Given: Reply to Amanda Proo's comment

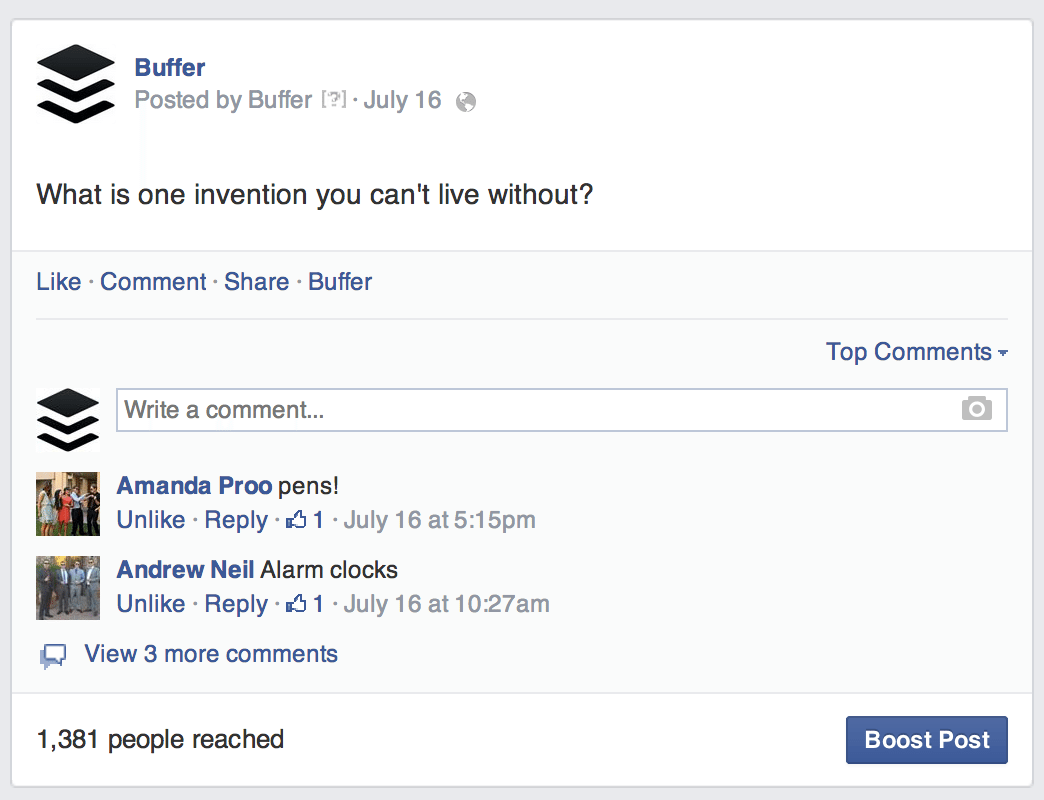Looking at the screenshot, I should [x=236, y=520].
